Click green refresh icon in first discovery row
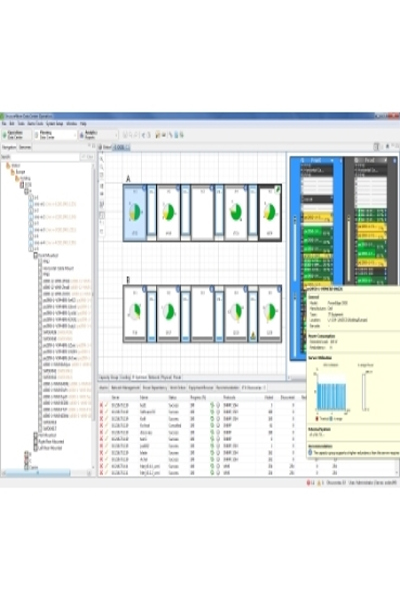Screen dimensions: 400x600 212,405
